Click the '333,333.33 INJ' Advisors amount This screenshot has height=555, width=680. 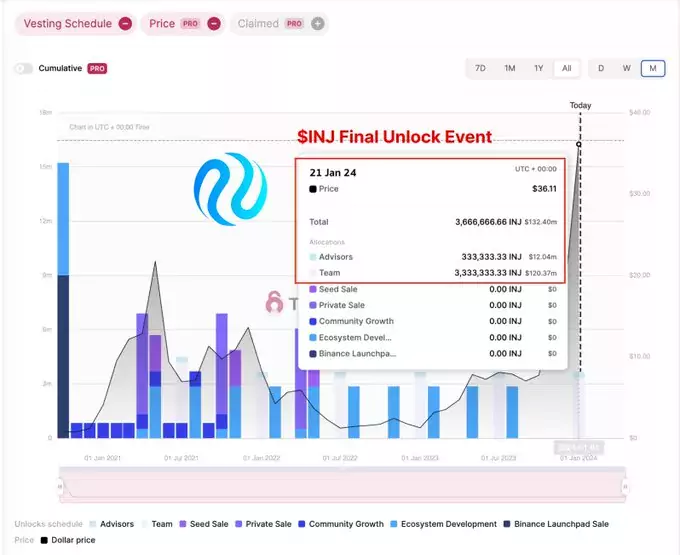click(x=491, y=257)
